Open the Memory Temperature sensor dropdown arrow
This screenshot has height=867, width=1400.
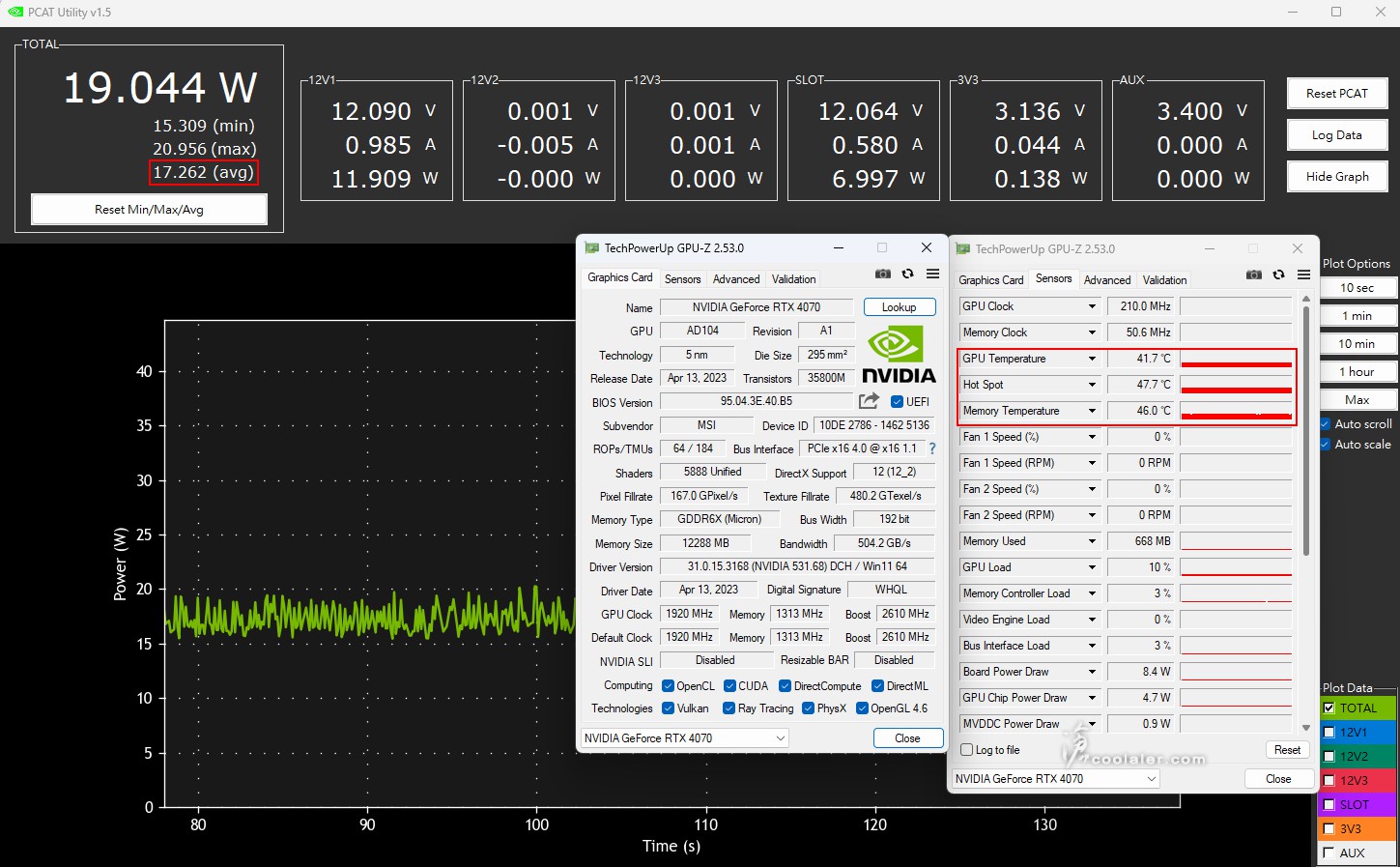(1092, 411)
